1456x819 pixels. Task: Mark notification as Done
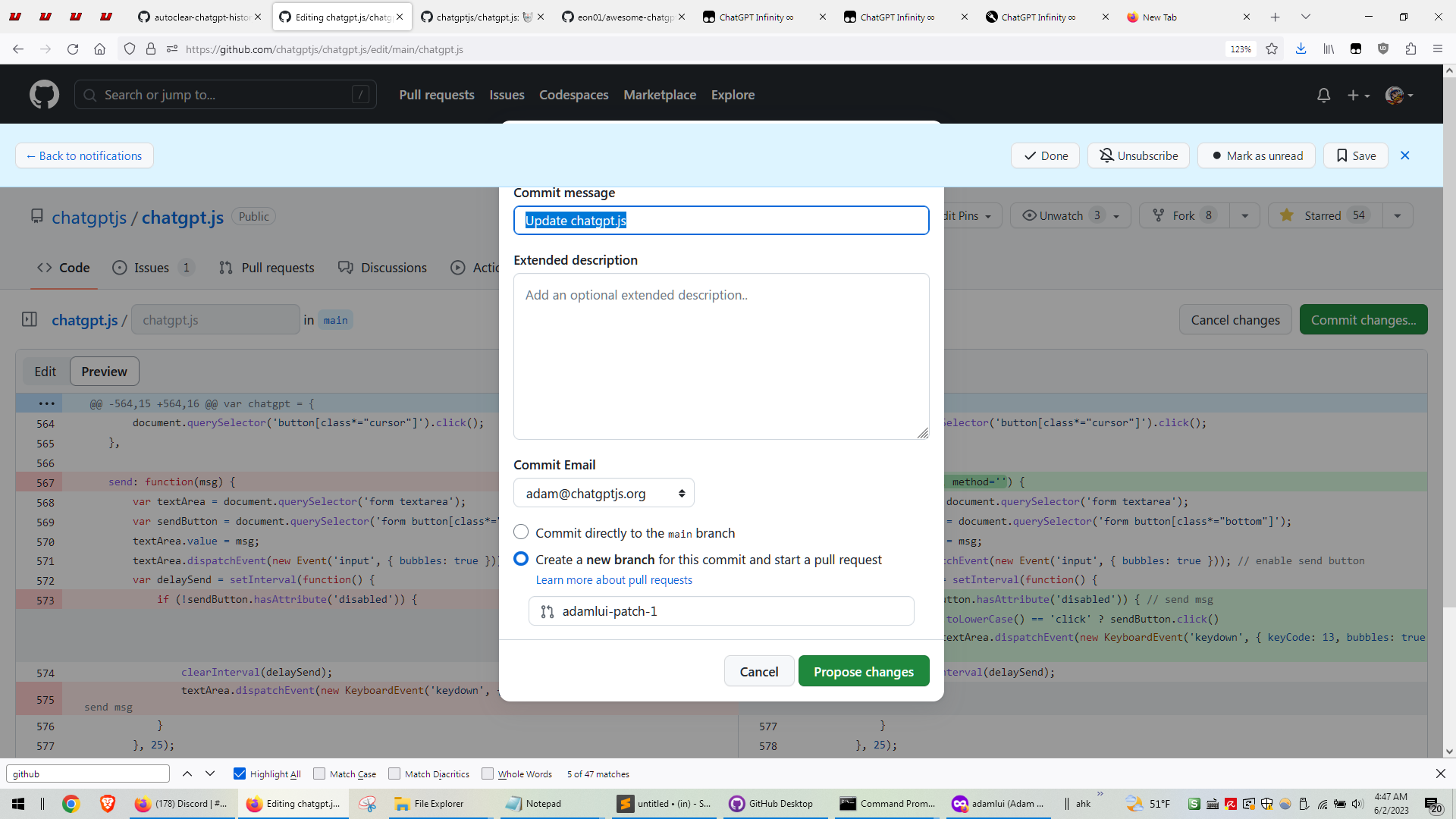point(1045,155)
